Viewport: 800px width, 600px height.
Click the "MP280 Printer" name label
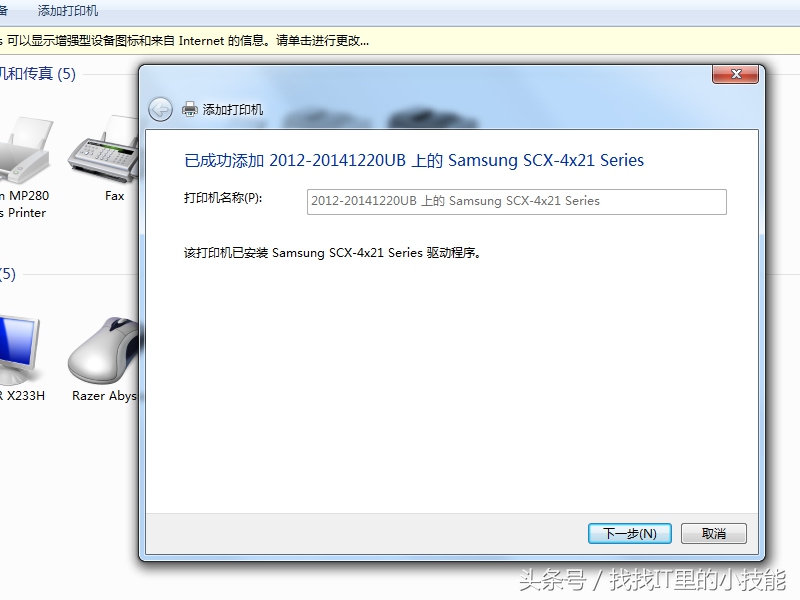tap(24, 204)
